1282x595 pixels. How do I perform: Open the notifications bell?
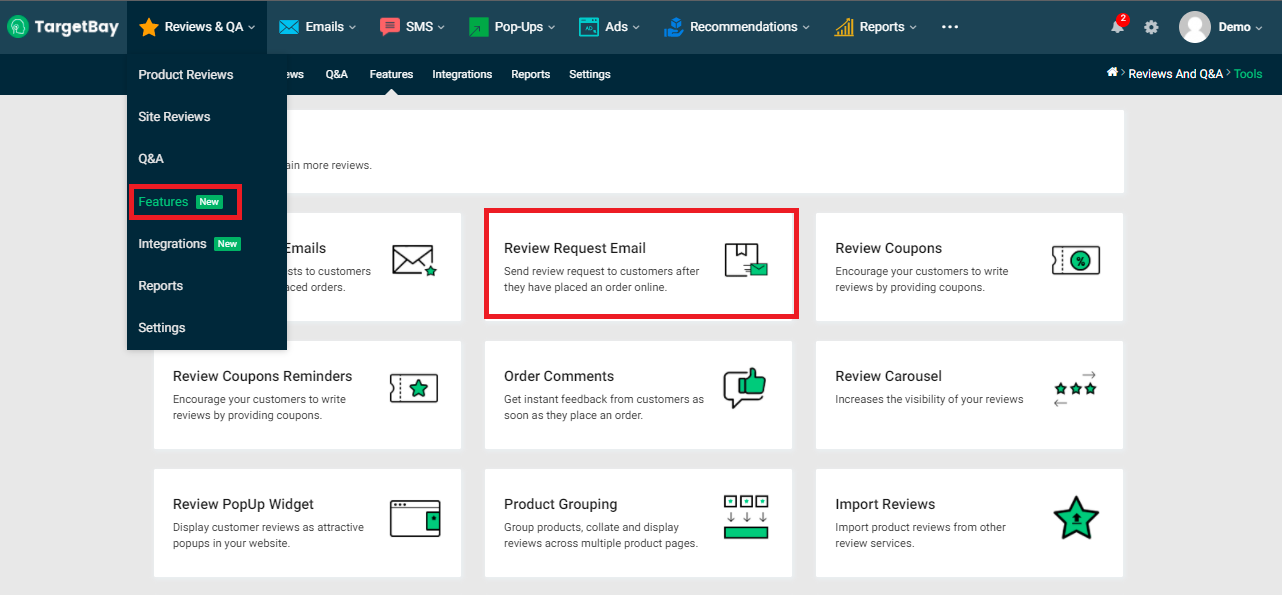click(x=1118, y=27)
